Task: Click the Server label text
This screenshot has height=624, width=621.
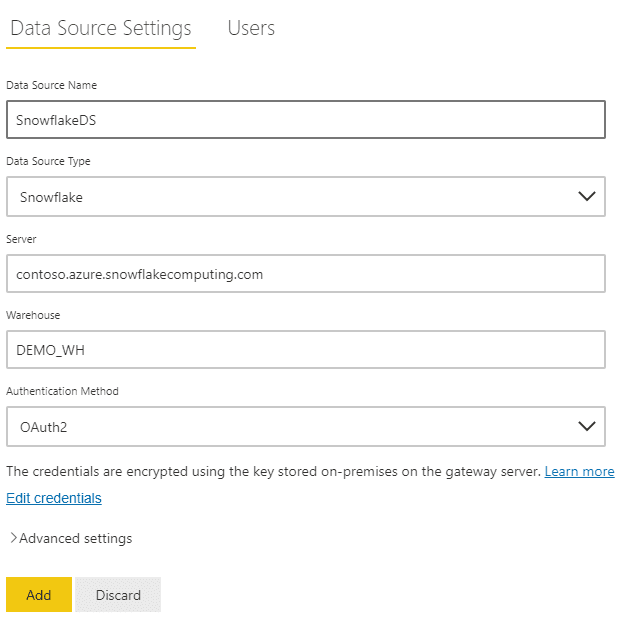Action: 21,239
